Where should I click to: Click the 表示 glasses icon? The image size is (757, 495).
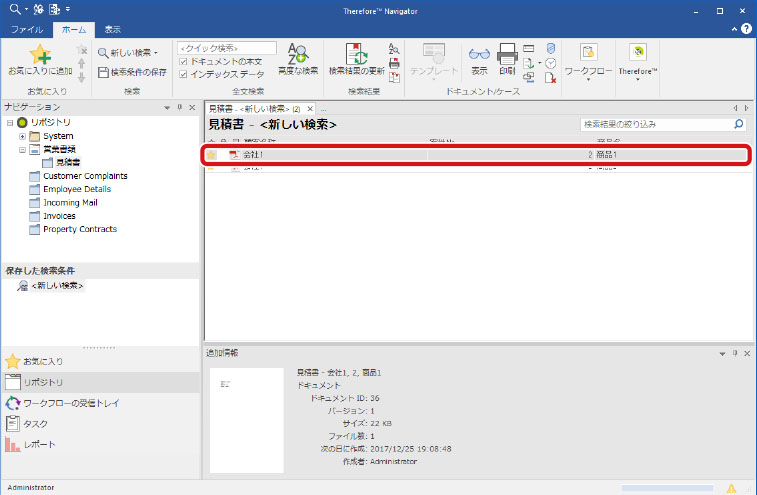coord(479,54)
